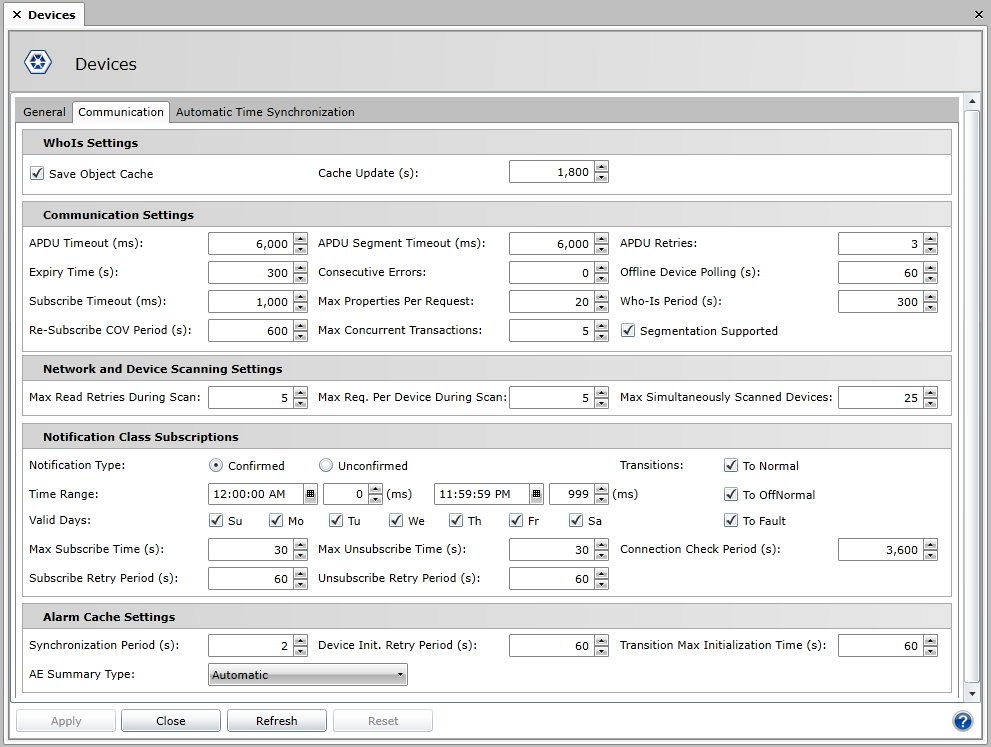This screenshot has width=991, height=747.
Task: Open calendar picker for end time 11:59:59 PM
Action: point(536,493)
